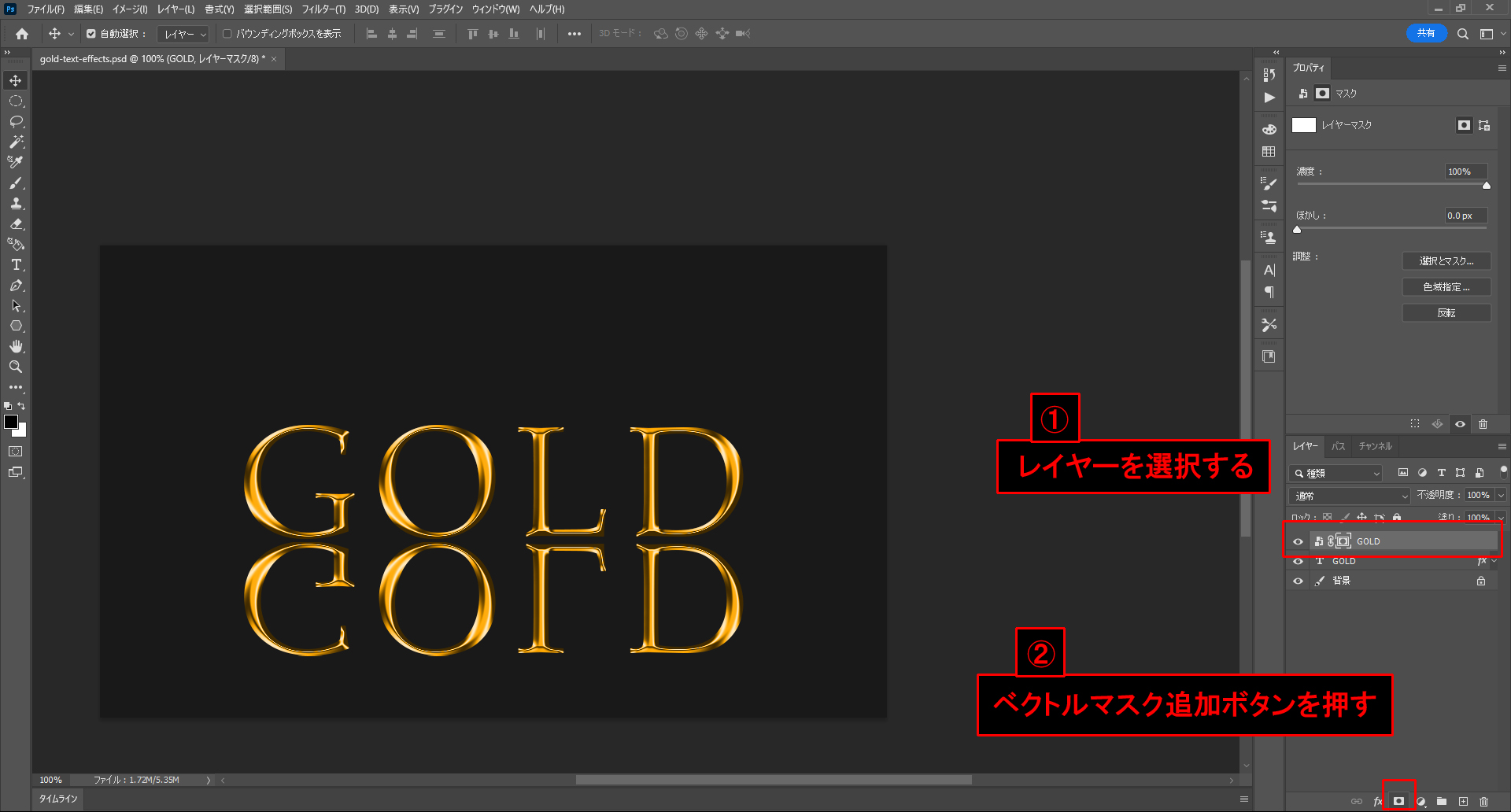Select the Zoom tool
Viewport: 1511px width, 812px height.
[16, 367]
